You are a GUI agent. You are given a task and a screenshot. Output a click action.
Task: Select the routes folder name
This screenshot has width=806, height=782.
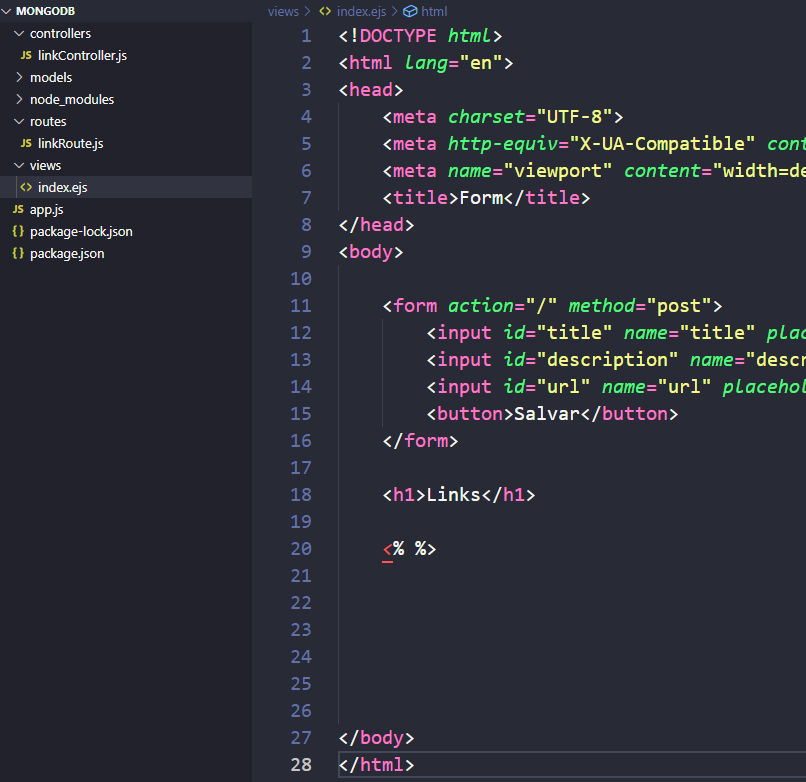click(48, 122)
